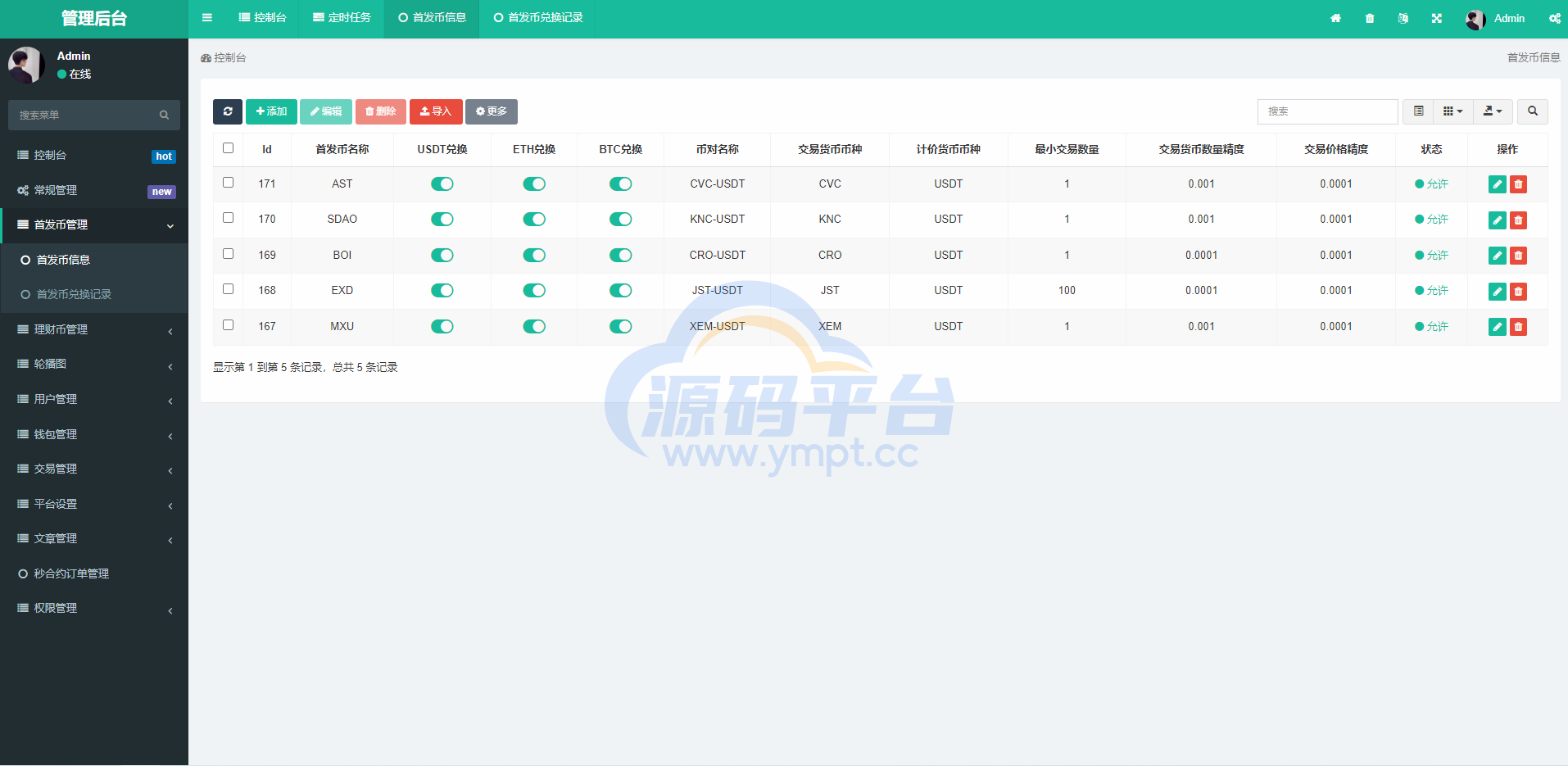This screenshot has height=766, width=1568.
Task: Focus the table 搜索 input field
Action: click(x=1327, y=111)
